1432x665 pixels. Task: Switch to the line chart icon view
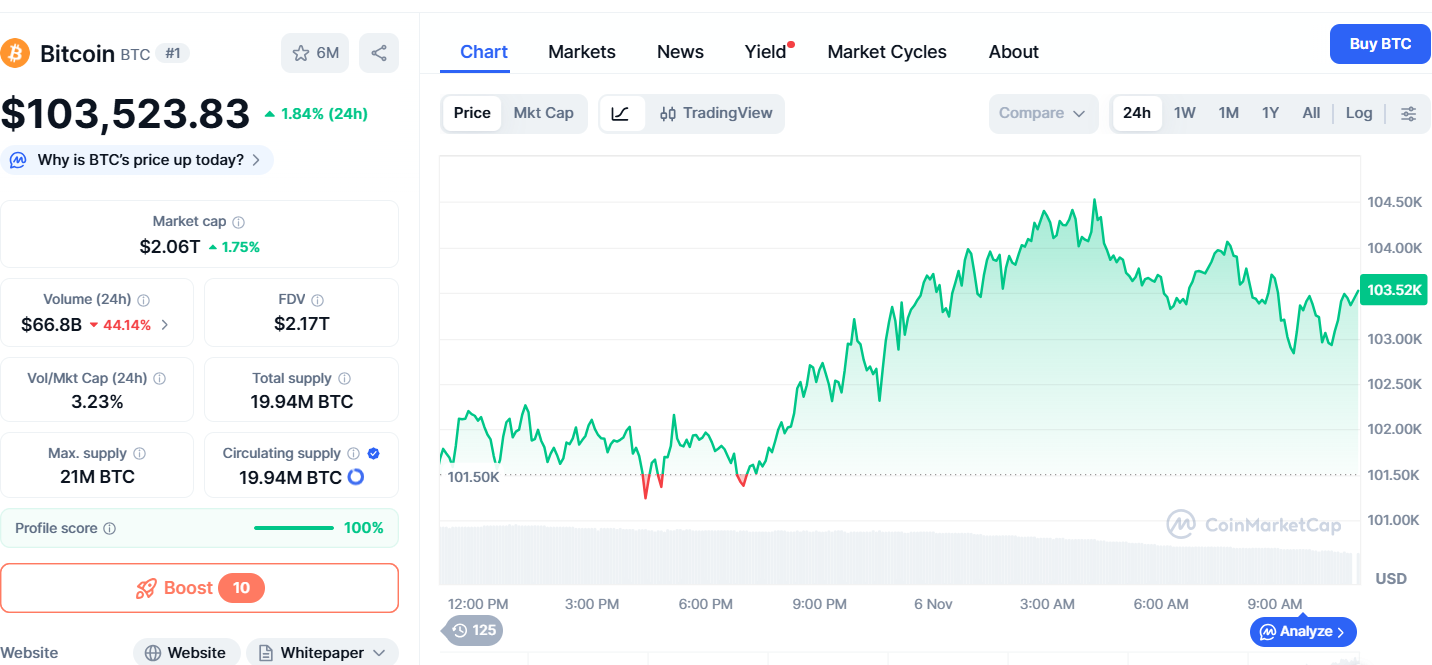click(621, 114)
